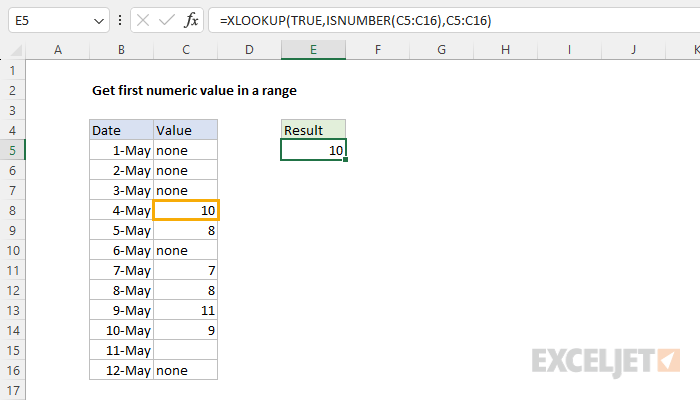The width and height of the screenshot is (700, 400).
Task: Select column C header
Action: pos(185,49)
